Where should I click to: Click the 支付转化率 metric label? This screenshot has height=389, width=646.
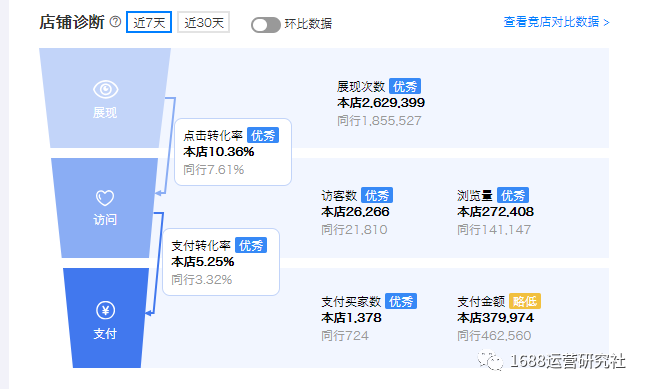(201, 246)
